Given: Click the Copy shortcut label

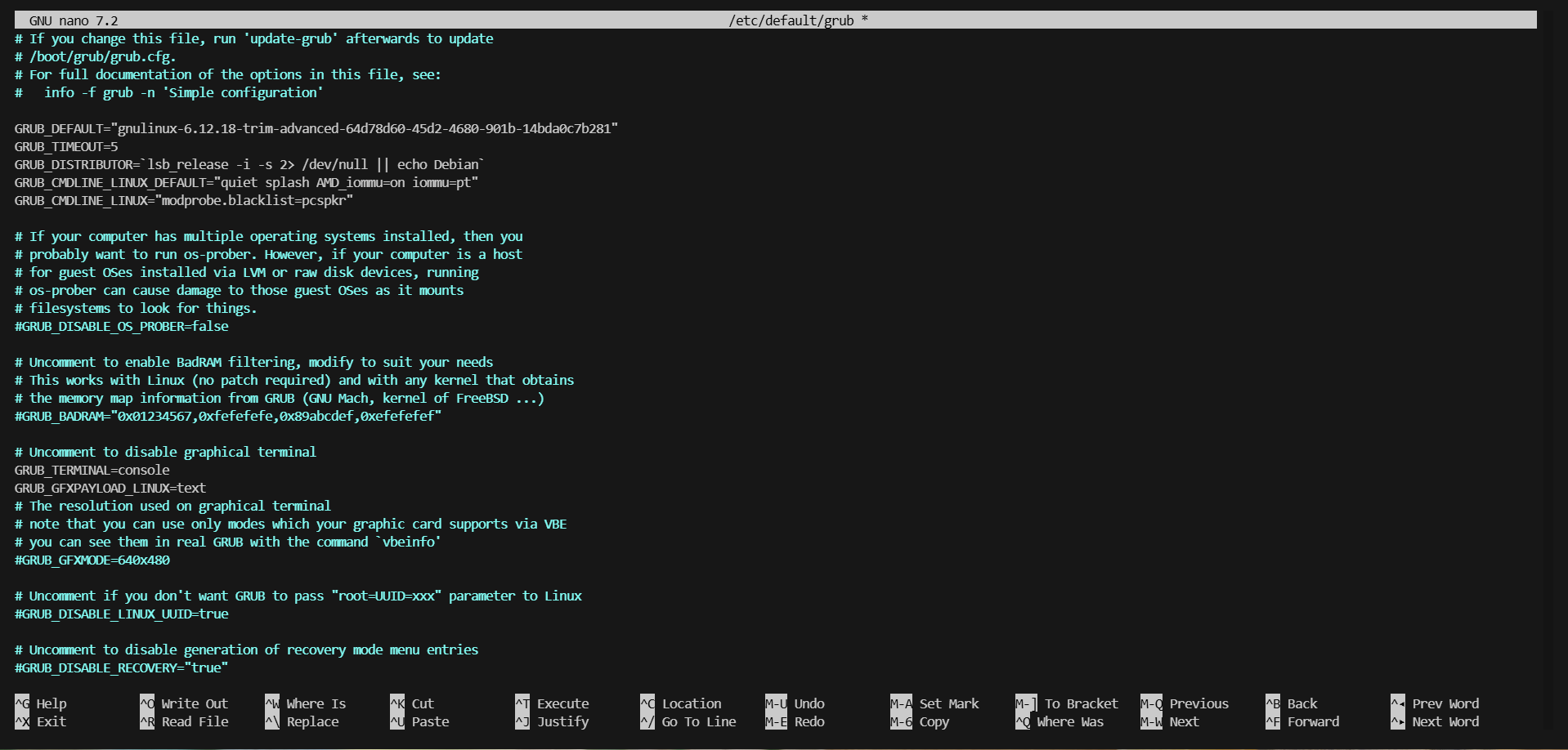Looking at the screenshot, I should tap(920, 721).
